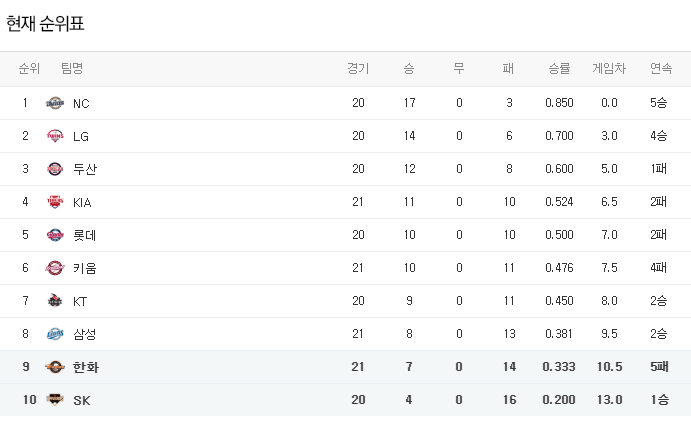Click the 삼성 Lions logo icon
The height and width of the screenshot is (425, 691).
point(54,334)
